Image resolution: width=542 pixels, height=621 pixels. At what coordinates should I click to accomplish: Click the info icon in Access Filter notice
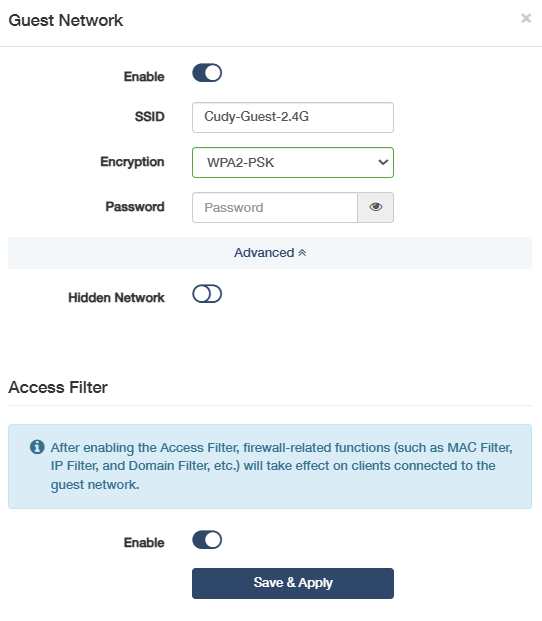(37, 447)
